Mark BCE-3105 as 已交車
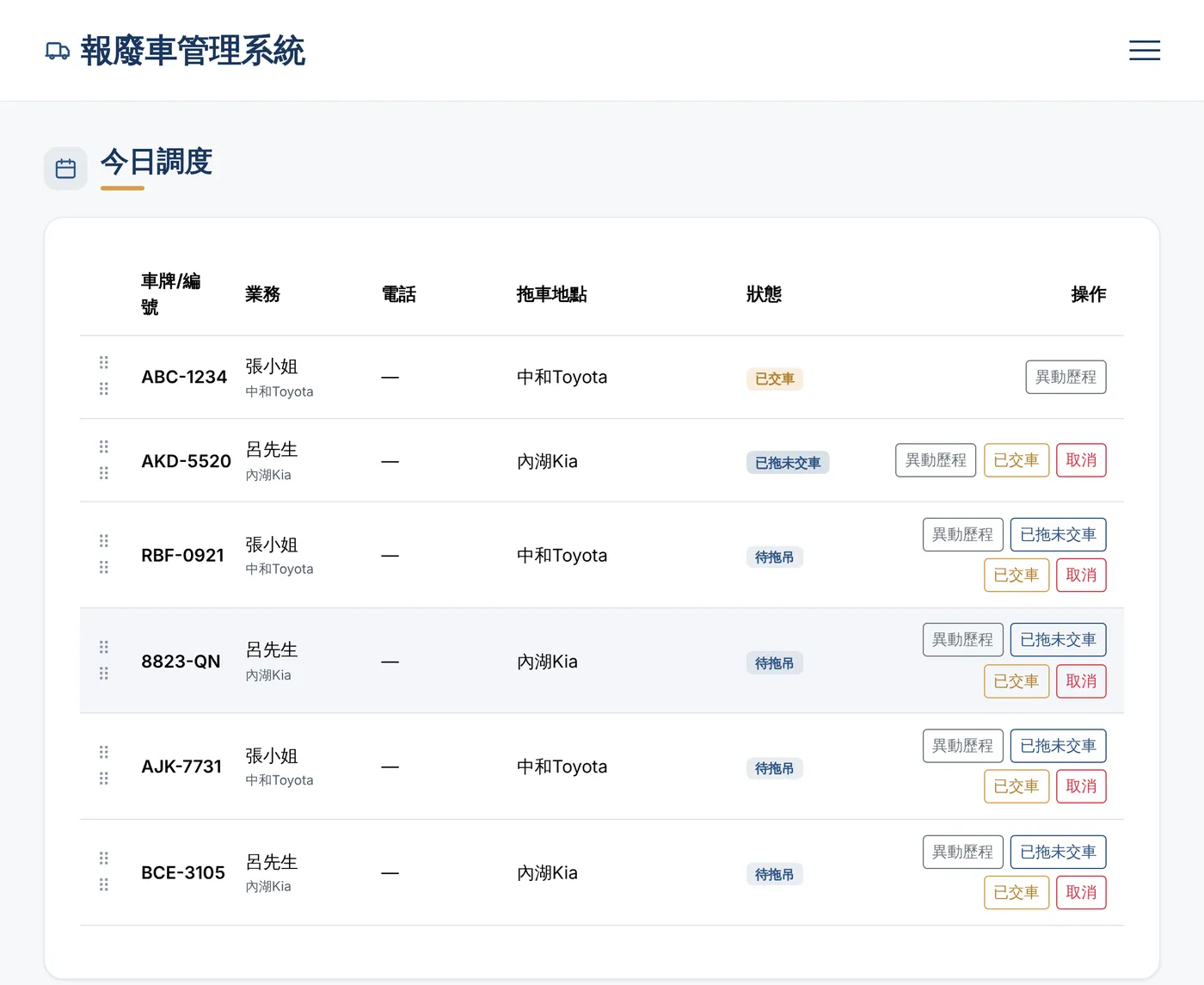Screen dimensions: 1204x985 [x=1017, y=892]
